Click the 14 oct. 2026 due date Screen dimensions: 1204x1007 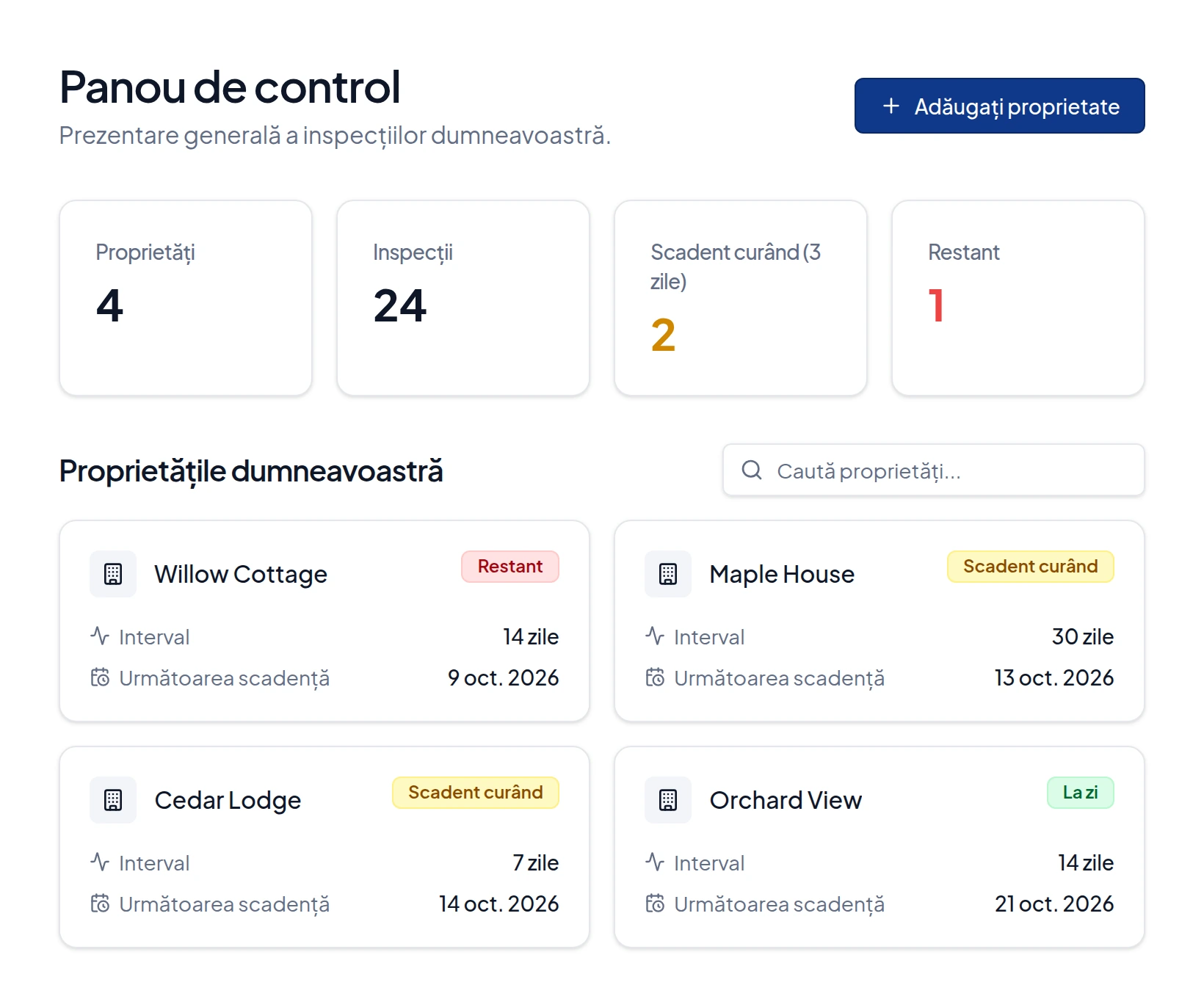point(499,904)
